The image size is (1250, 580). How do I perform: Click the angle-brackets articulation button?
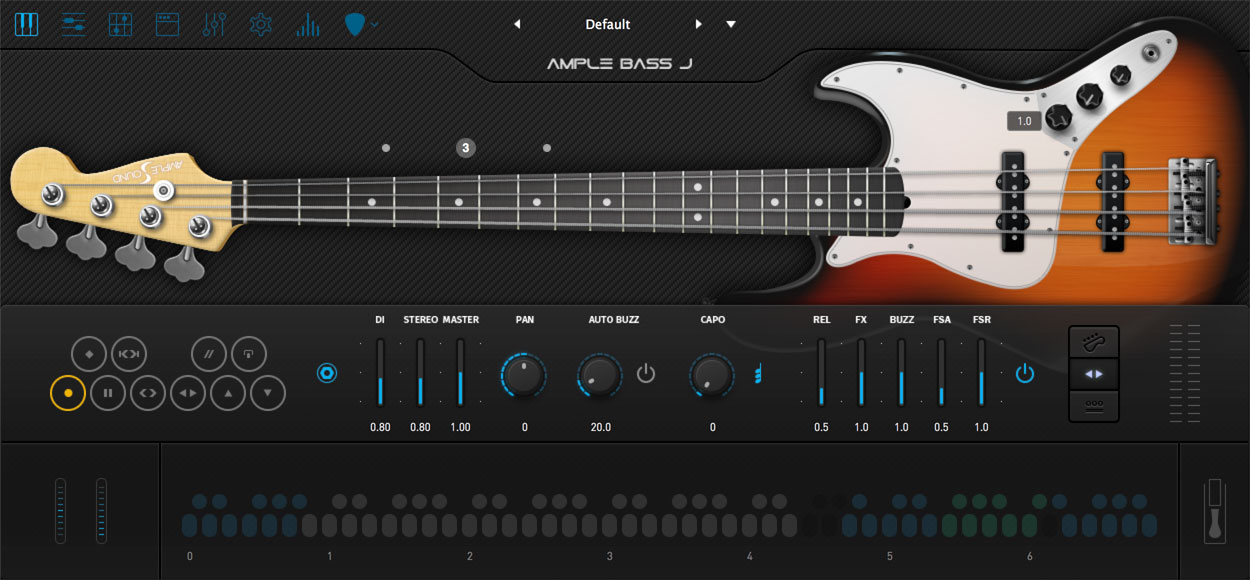tap(148, 393)
